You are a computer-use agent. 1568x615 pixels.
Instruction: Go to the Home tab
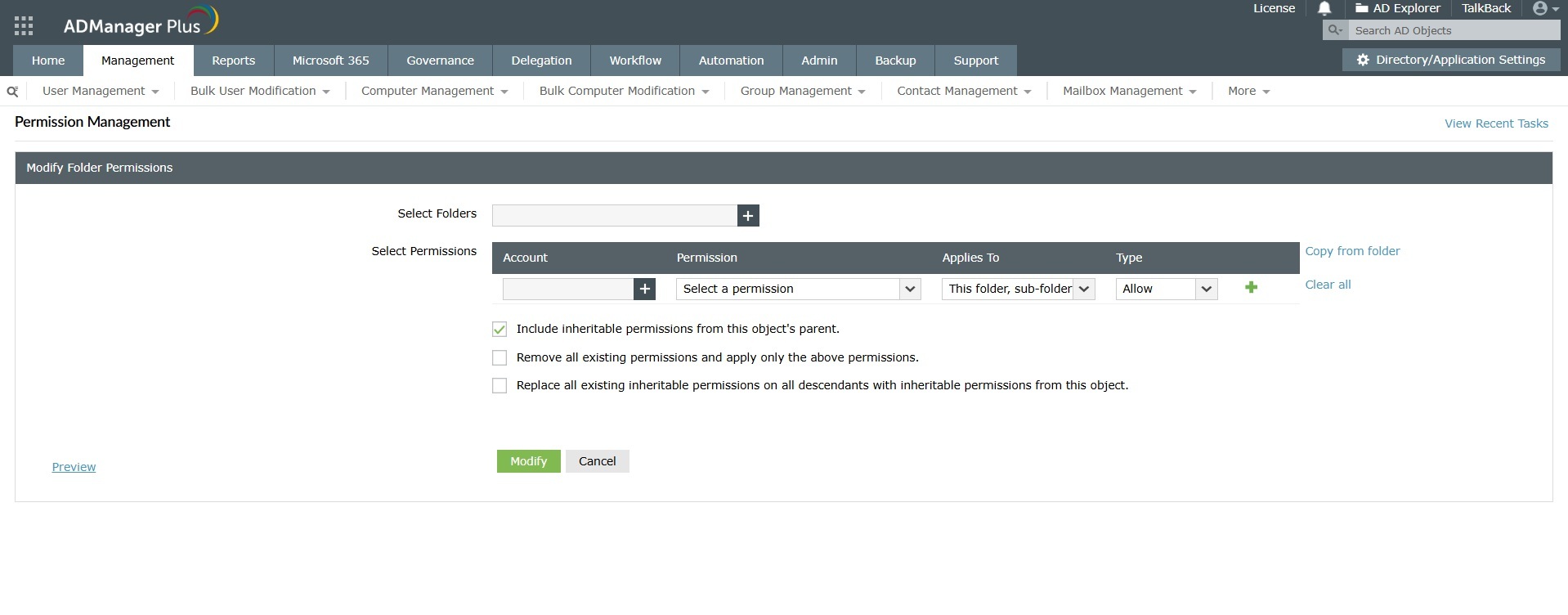pyautogui.click(x=48, y=61)
